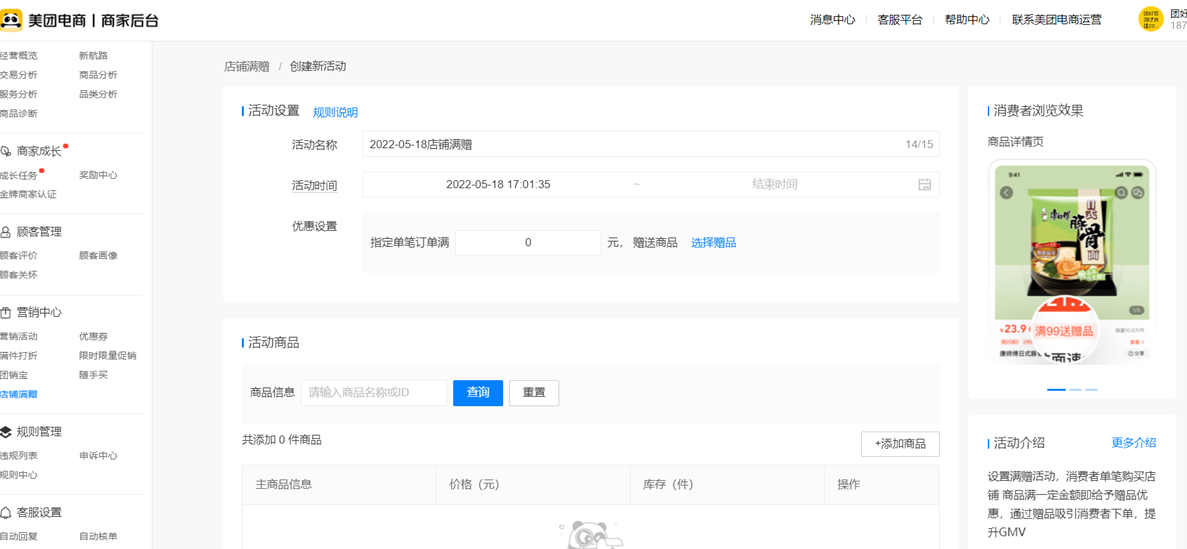
Task: Click the +添加商品 button
Action: 900,444
